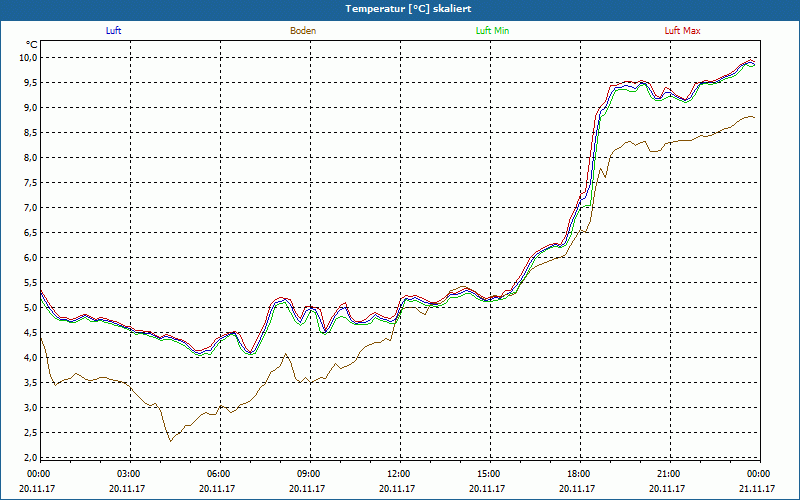Screen dimensions: 800x500
Task: Click the '6,0' y-axis value
Action: (x=31, y=258)
